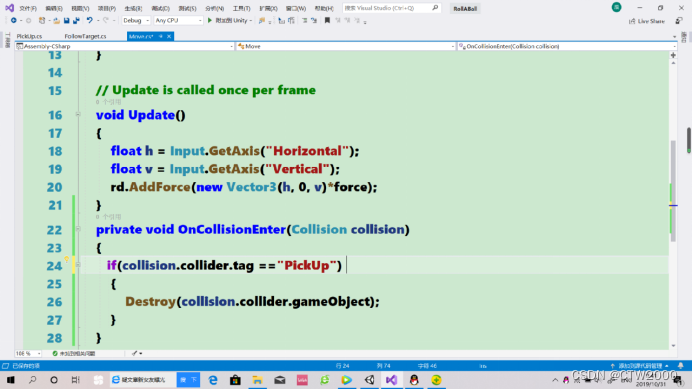The width and height of the screenshot is (693, 390).
Task: Collapse the if block at line 24
Action: pyautogui.click(x=78, y=265)
